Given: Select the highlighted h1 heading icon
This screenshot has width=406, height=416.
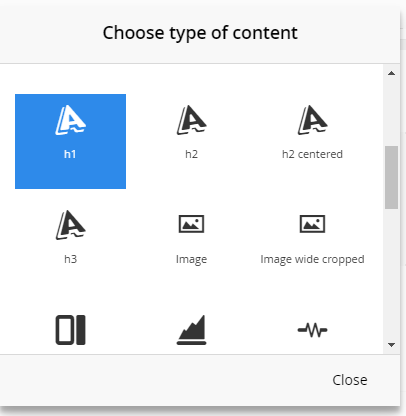Looking at the screenshot, I should [70, 120].
